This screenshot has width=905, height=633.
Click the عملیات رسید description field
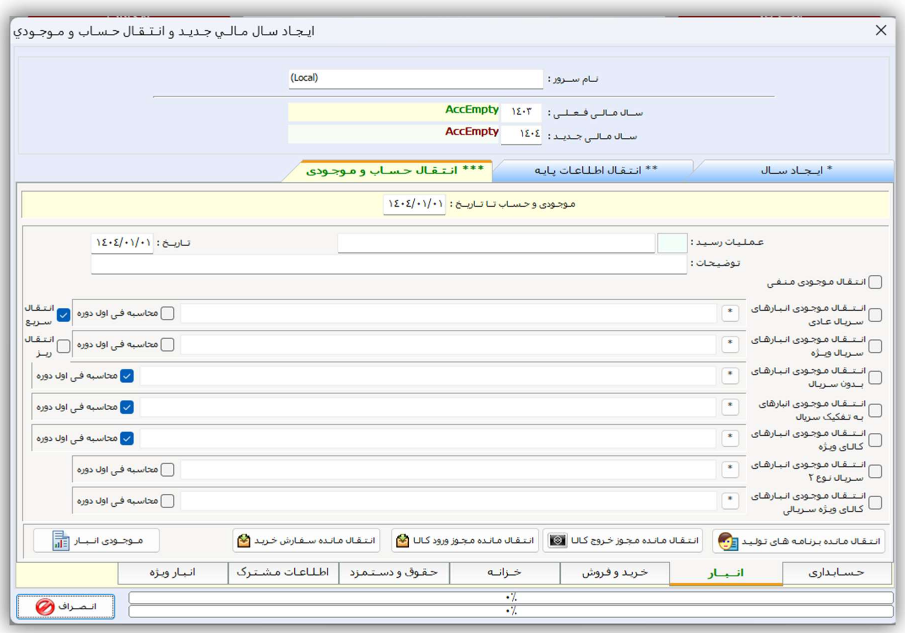click(x=496, y=243)
